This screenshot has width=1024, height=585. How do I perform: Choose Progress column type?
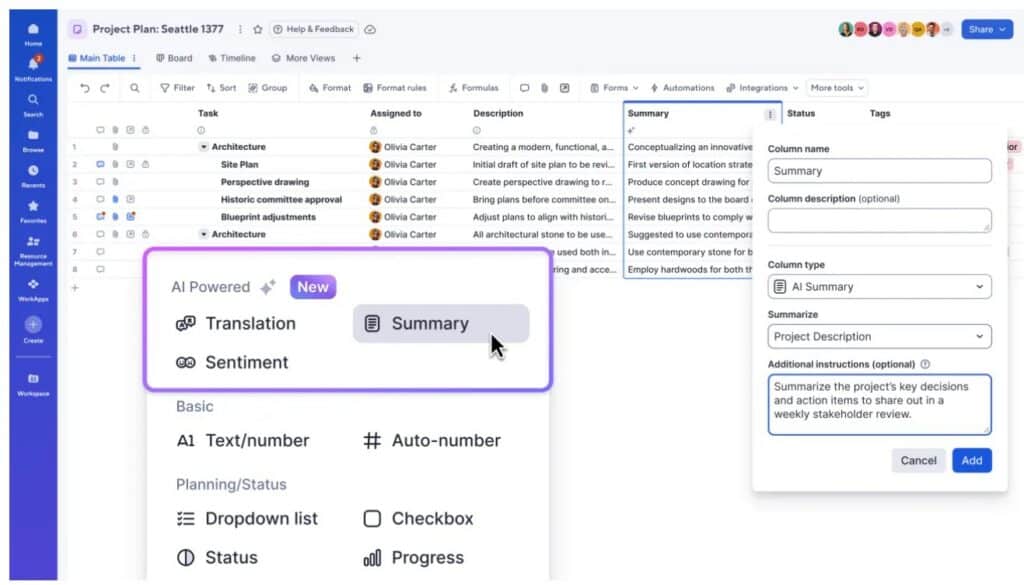coord(413,558)
